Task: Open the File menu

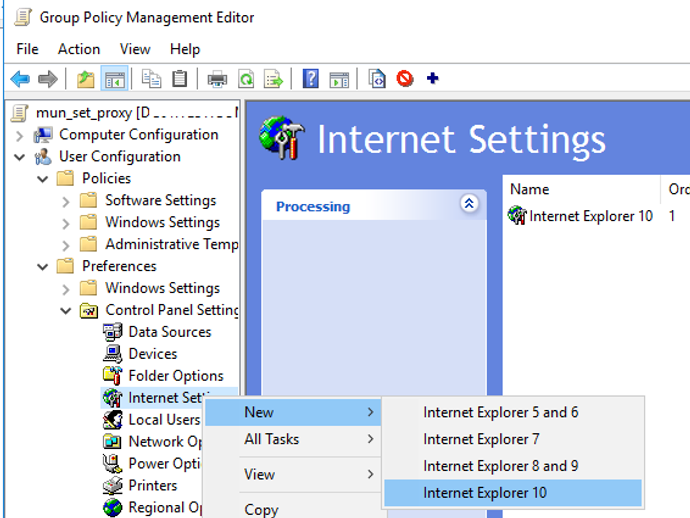Action: pyautogui.click(x=27, y=49)
